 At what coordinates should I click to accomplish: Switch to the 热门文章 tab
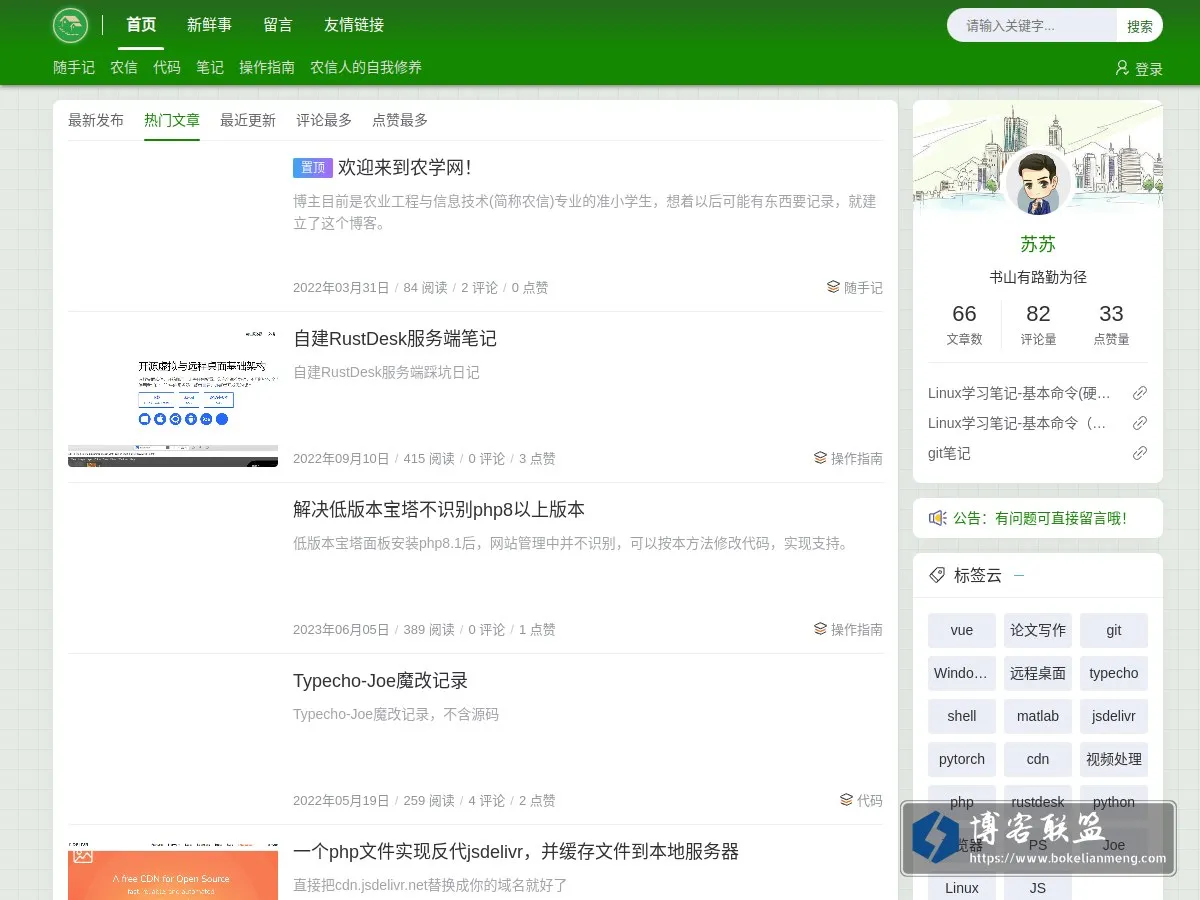[x=172, y=120]
